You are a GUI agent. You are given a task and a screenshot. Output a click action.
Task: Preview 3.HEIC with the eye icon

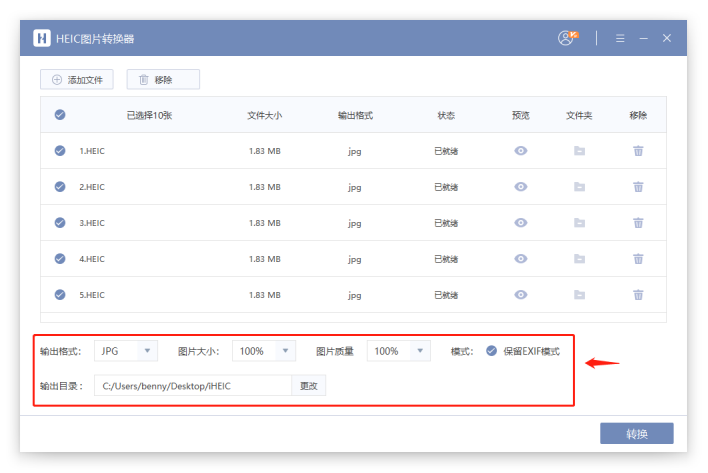click(x=520, y=223)
